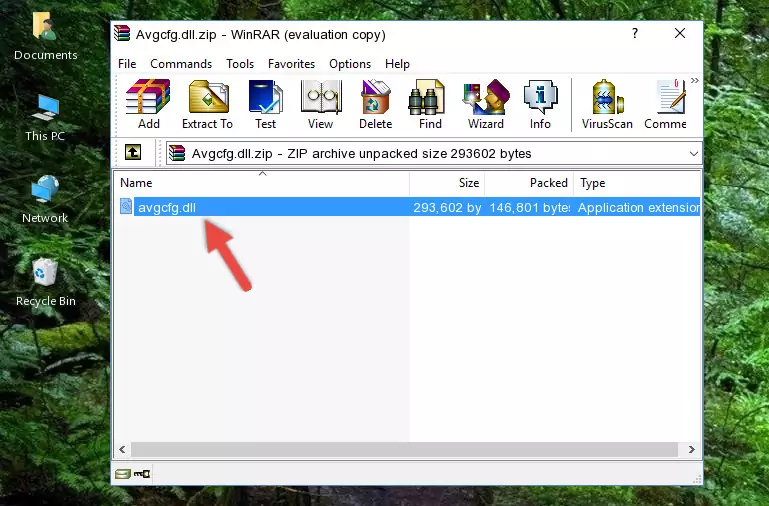Click the horizontal scrollbar right arrow
Image resolution: width=769 pixels, height=506 pixels.
692,449
